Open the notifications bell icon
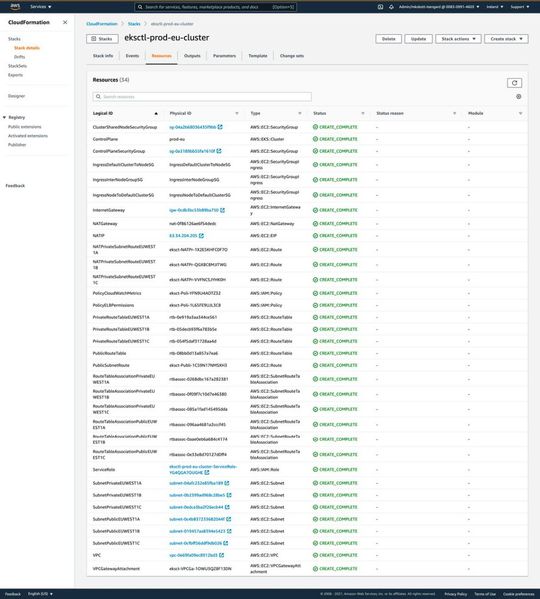 click(391, 7)
